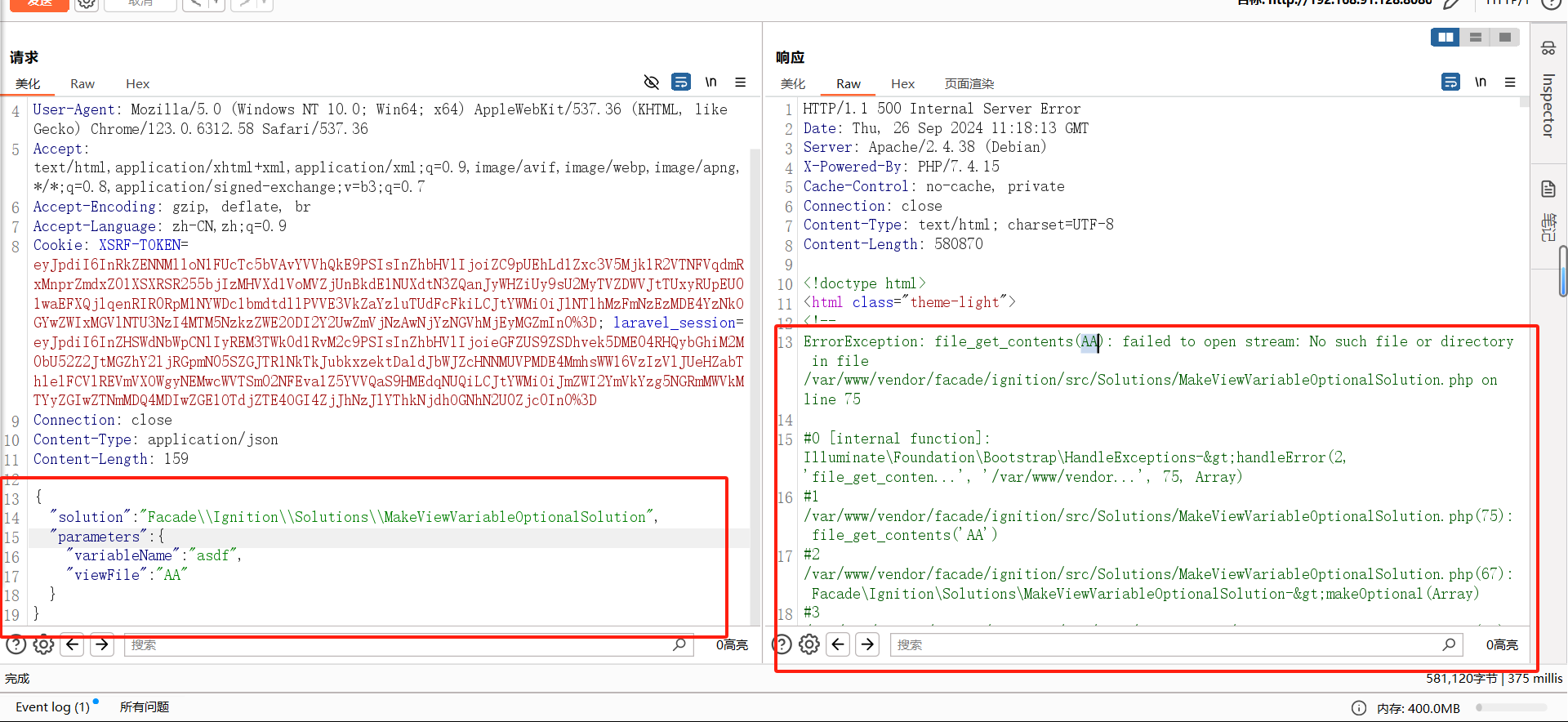Image resolution: width=1568 pixels, height=722 pixels.
Task: Click memory usage progress bar
Action: click(x=1511, y=708)
